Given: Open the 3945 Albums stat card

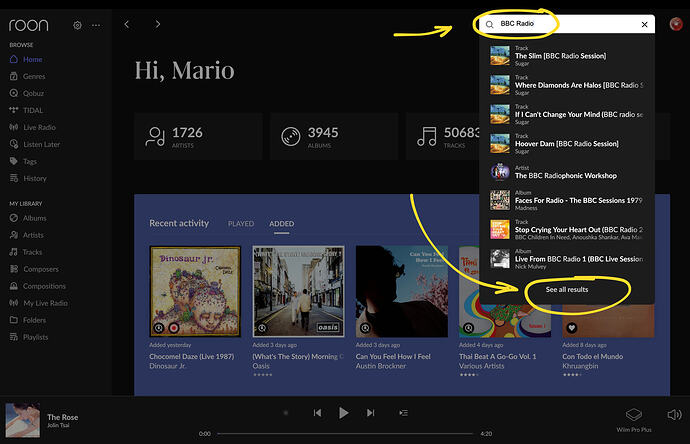Looking at the screenshot, I should [x=334, y=136].
